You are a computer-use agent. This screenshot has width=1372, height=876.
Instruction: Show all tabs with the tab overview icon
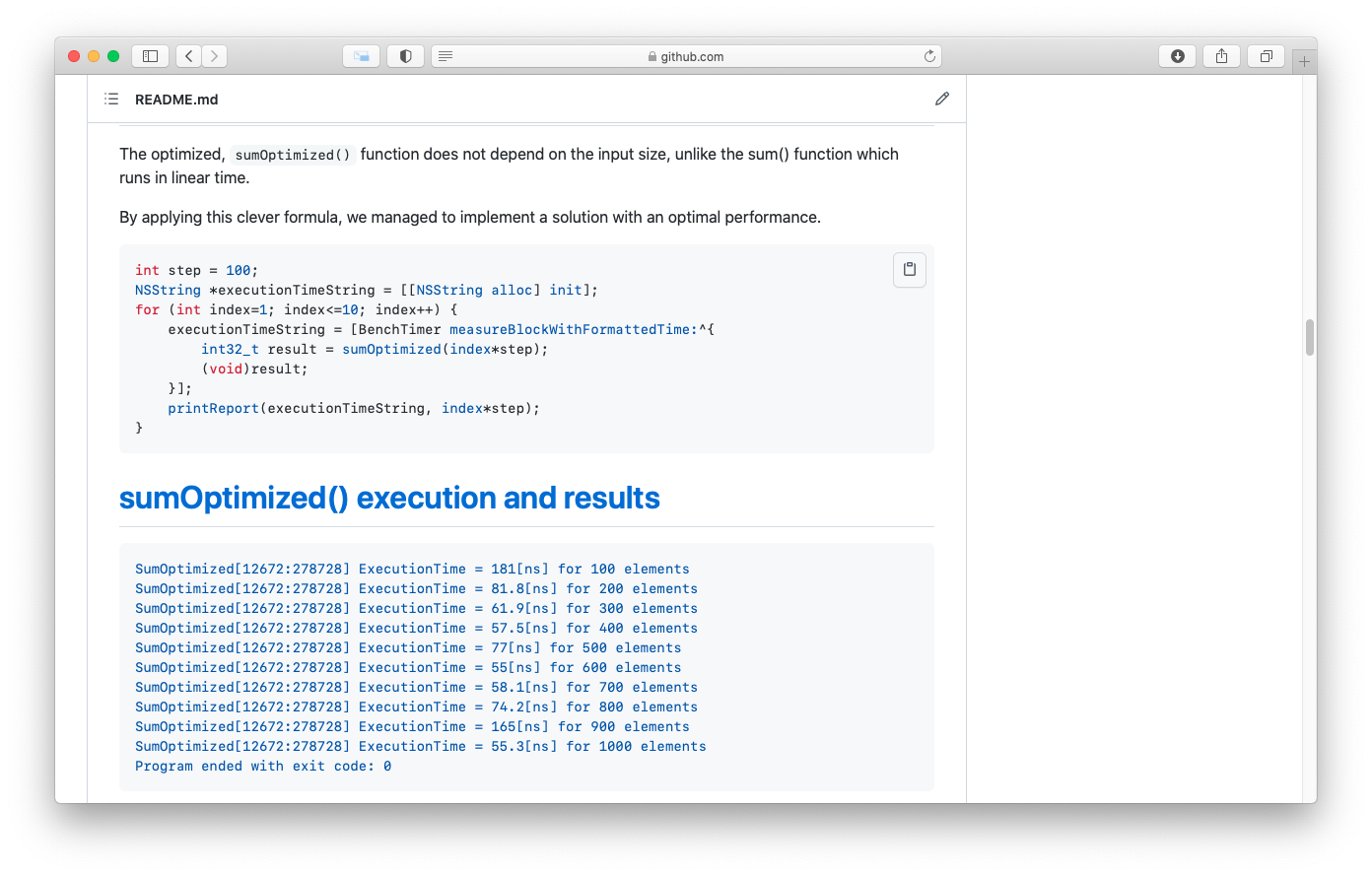click(1266, 56)
